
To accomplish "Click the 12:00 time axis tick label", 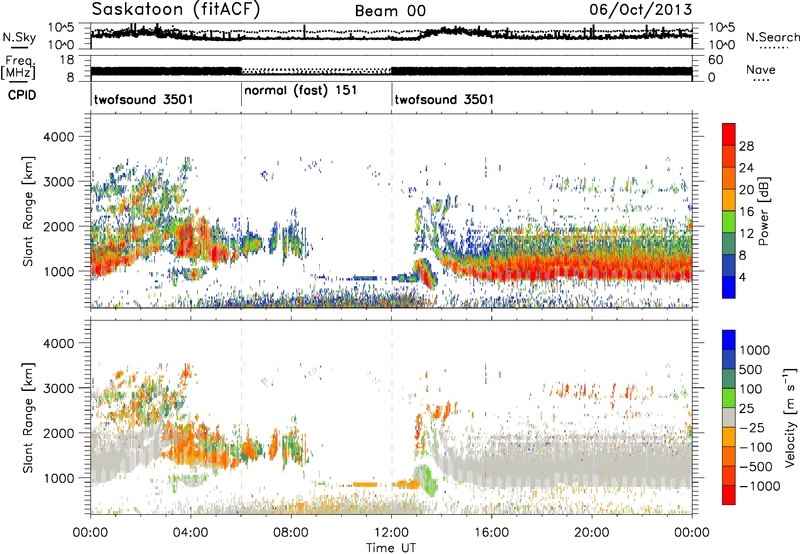I will pos(391,533).
